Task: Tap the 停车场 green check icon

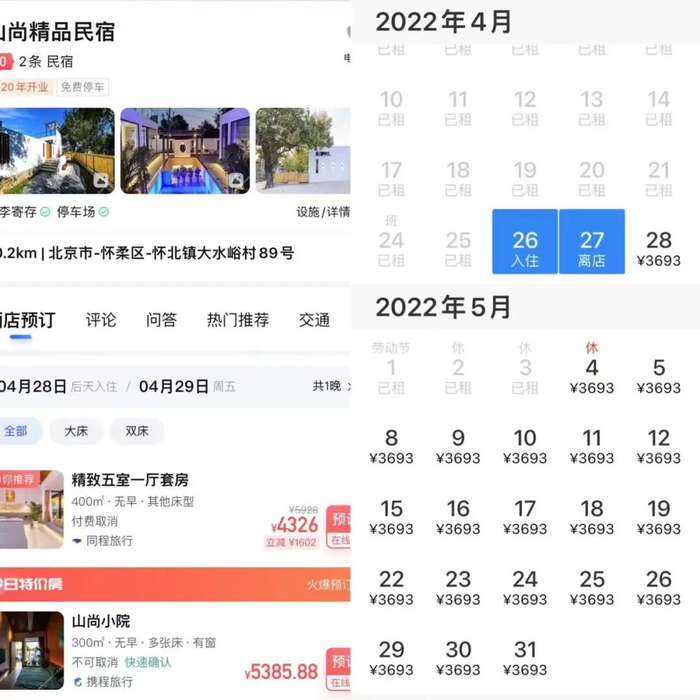Action: [104, 212]
